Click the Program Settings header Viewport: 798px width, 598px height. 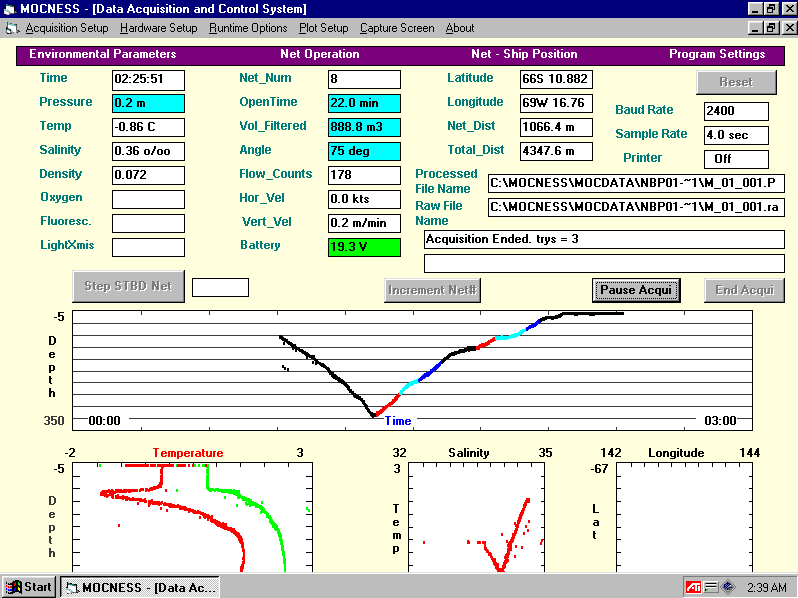pyautogui.click(x=717, y=54)
